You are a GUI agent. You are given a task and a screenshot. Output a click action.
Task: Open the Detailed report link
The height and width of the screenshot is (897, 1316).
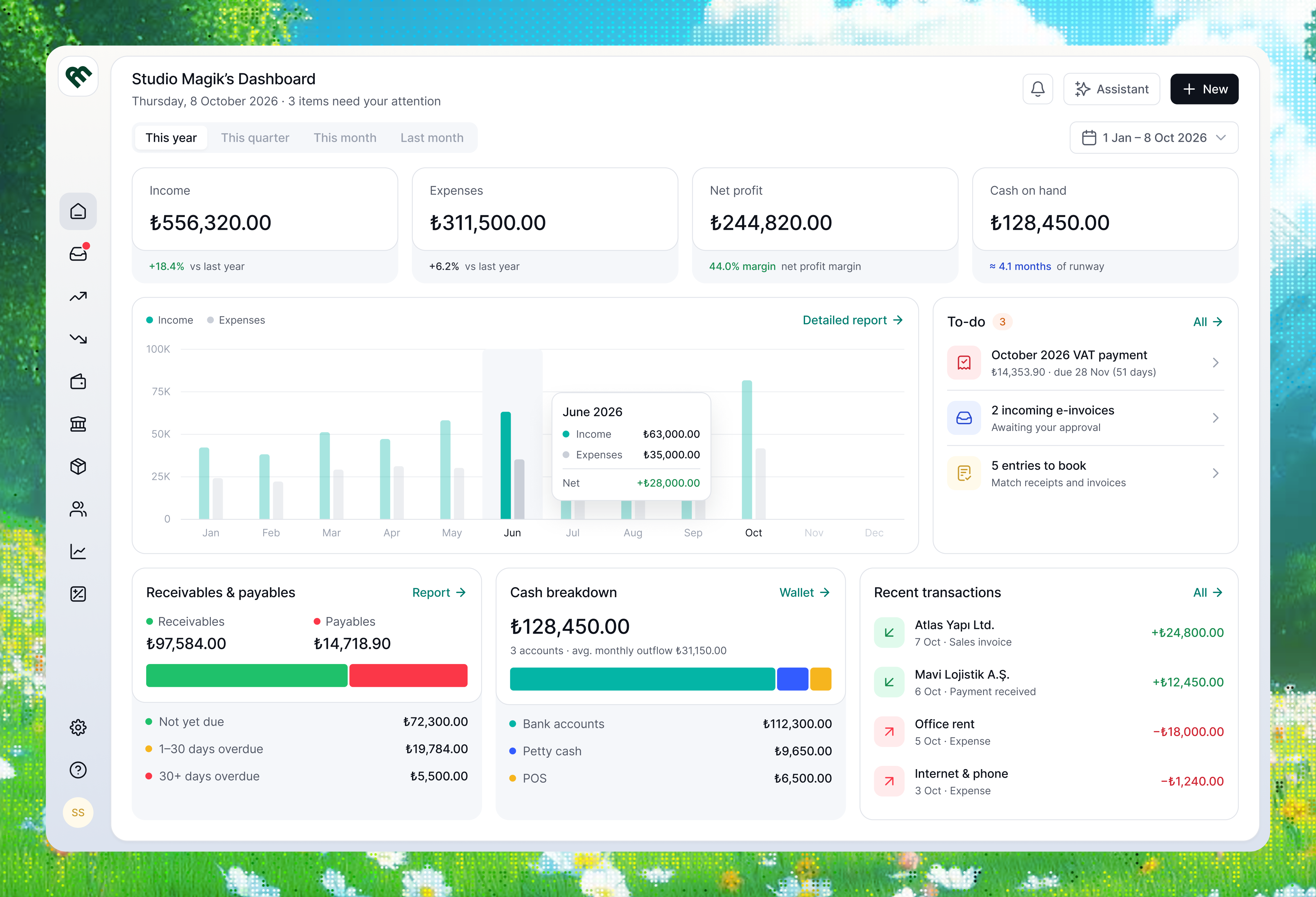[852, 320]
